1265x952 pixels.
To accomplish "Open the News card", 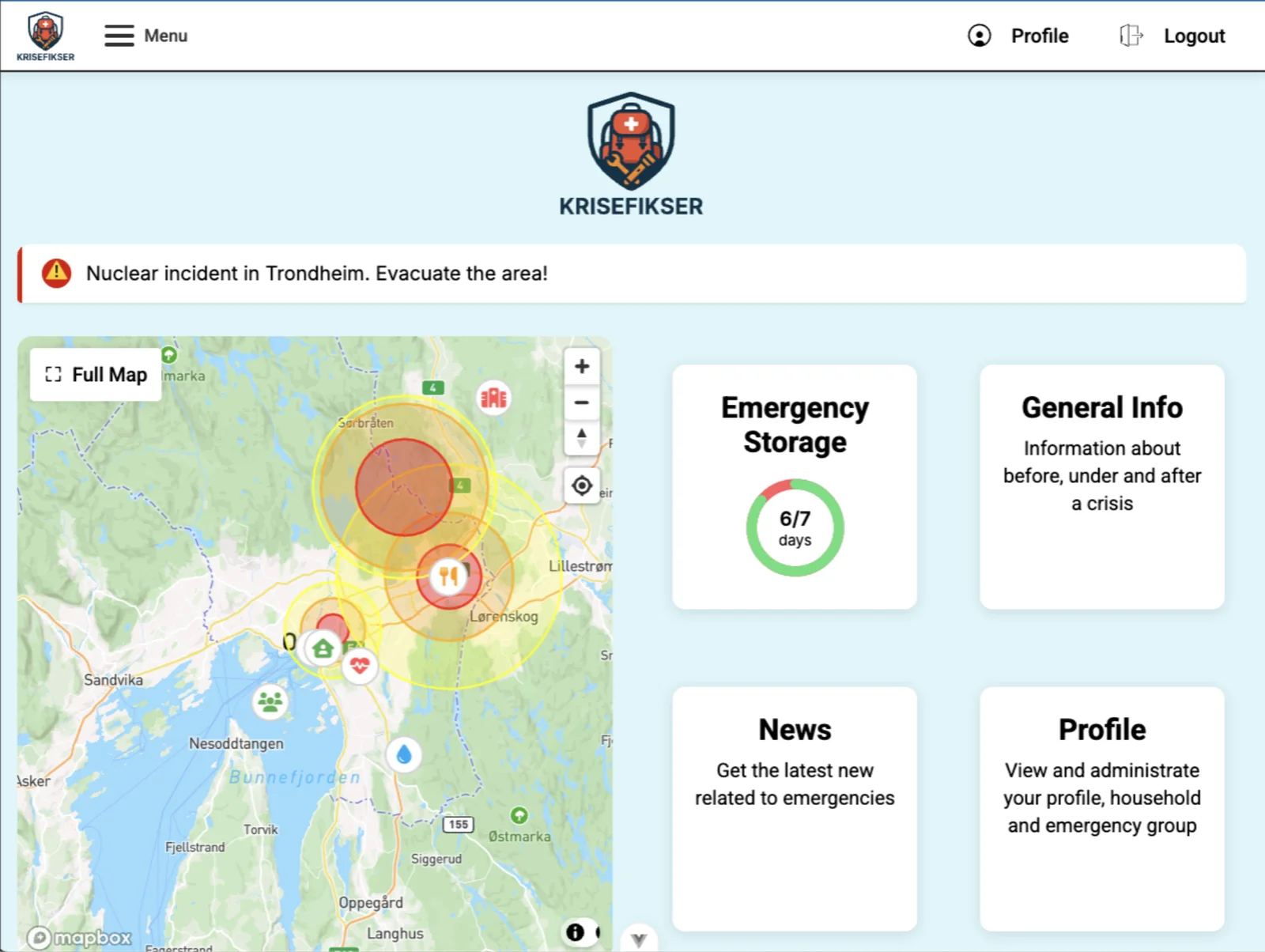I will coord(795,808).
